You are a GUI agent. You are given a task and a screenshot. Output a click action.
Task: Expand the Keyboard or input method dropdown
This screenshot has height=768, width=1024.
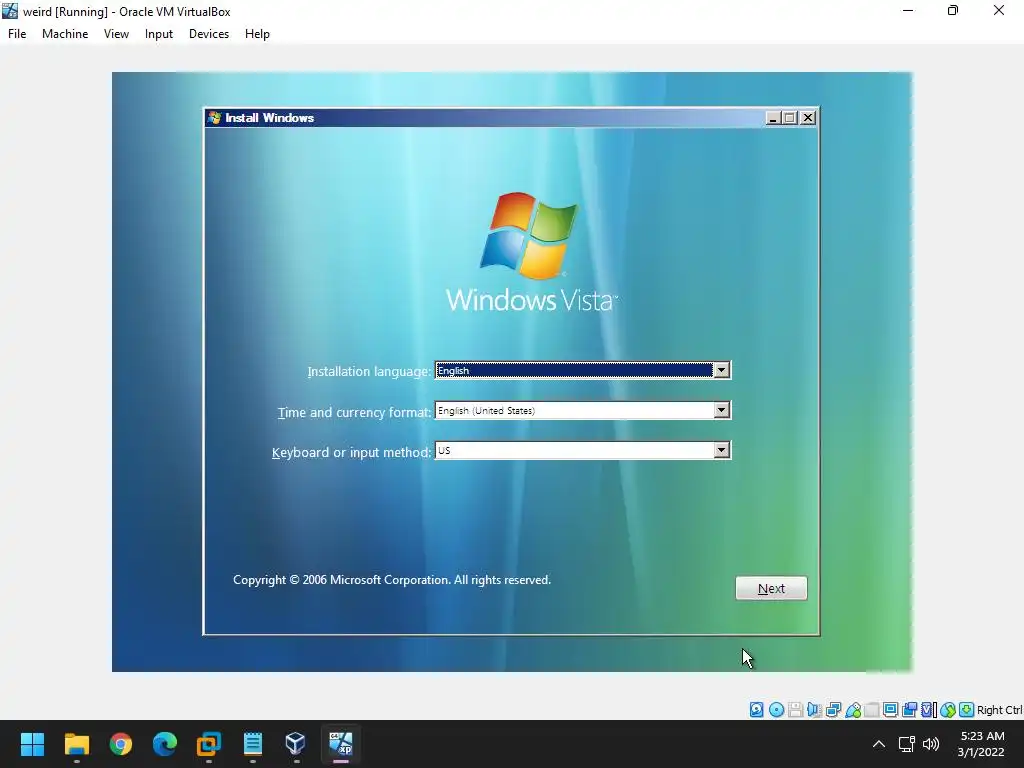pyautogui.click(x=721, y=450)
